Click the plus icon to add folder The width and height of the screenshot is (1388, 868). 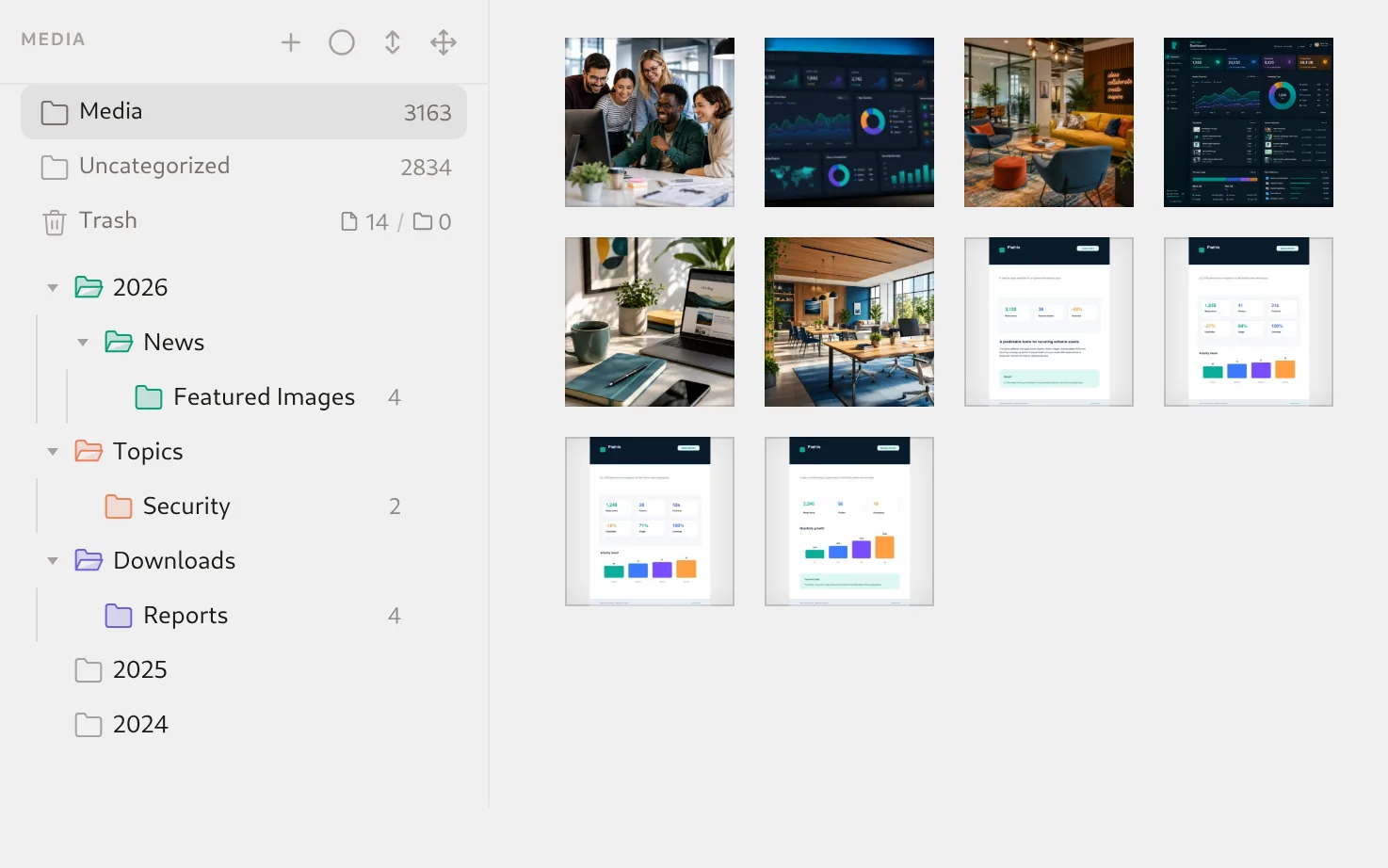click(x=291, y=42)
